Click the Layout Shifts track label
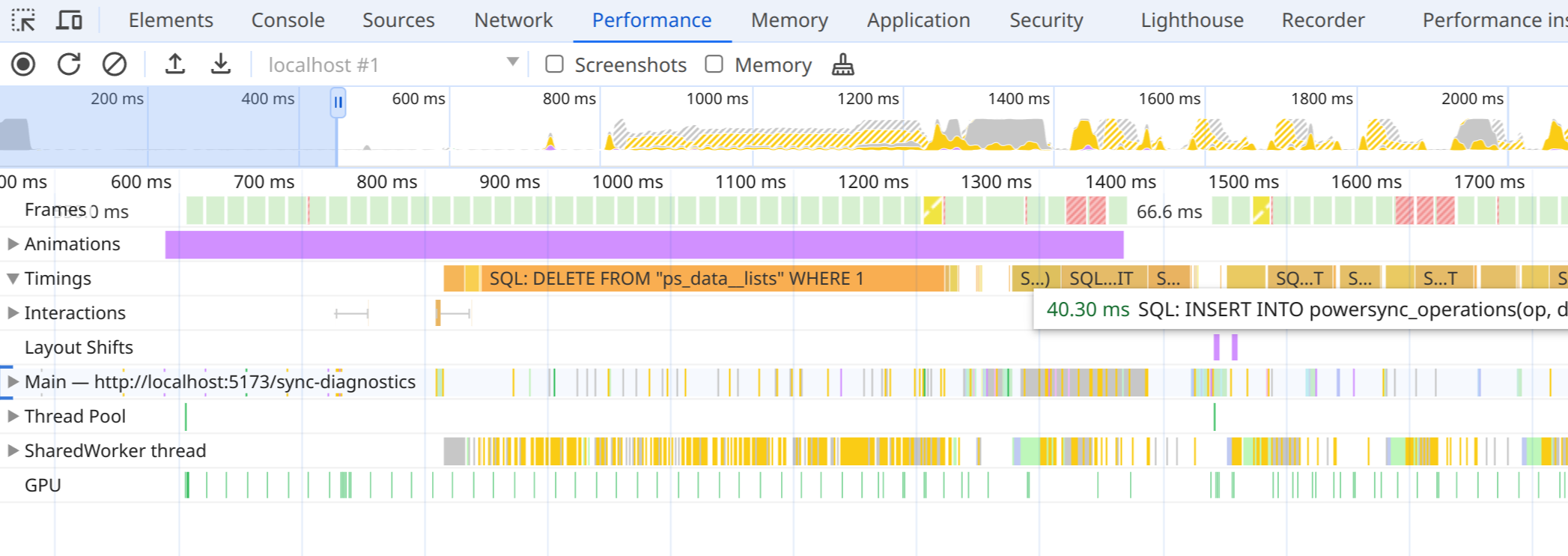 79,347
